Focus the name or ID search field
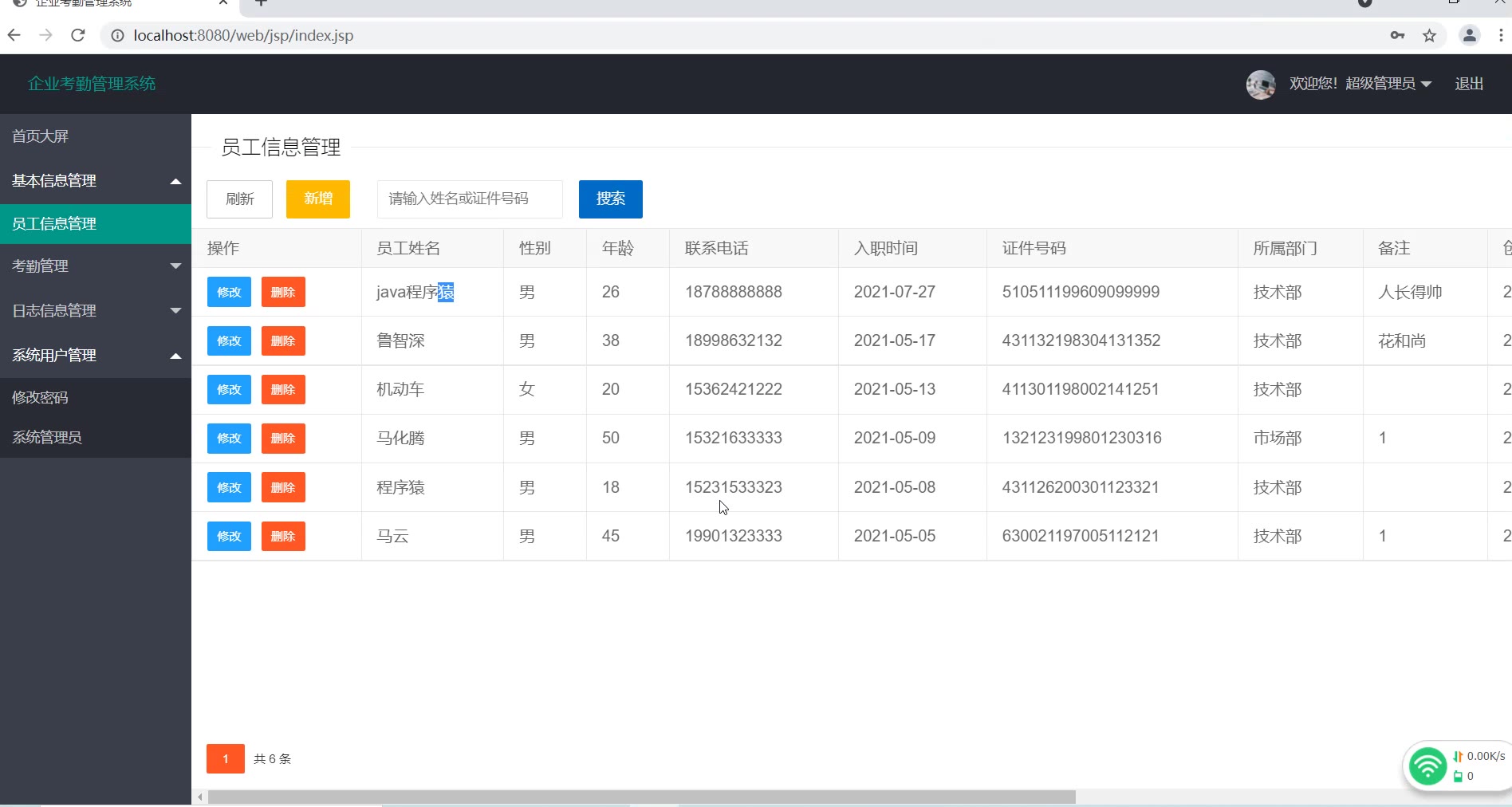Image resolution: width=1512 pixels, height=807 pixels. tap(470, 199)
